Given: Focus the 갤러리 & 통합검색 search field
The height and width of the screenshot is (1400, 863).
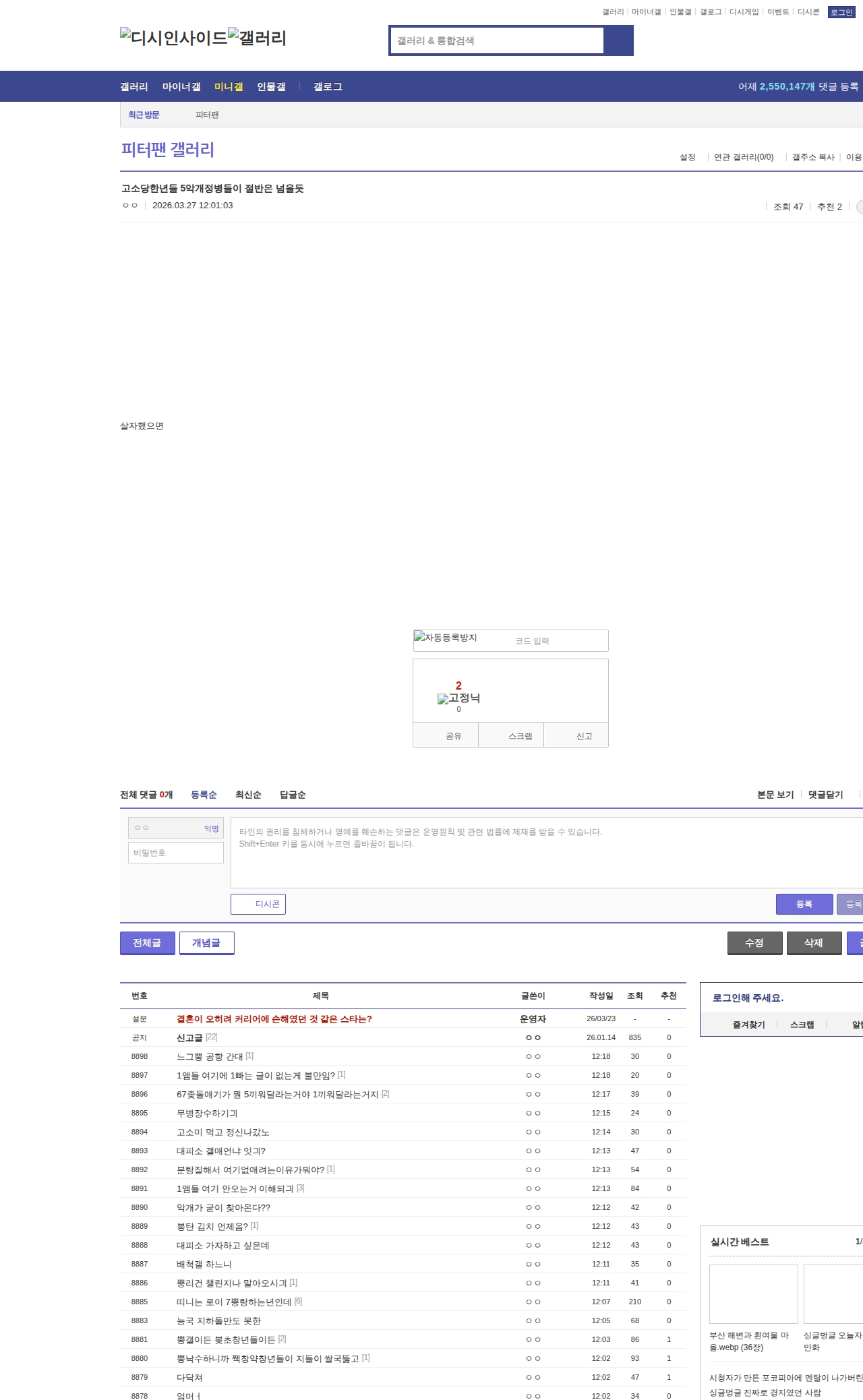Looking at the screenshot, I should (x=497, y=40).
